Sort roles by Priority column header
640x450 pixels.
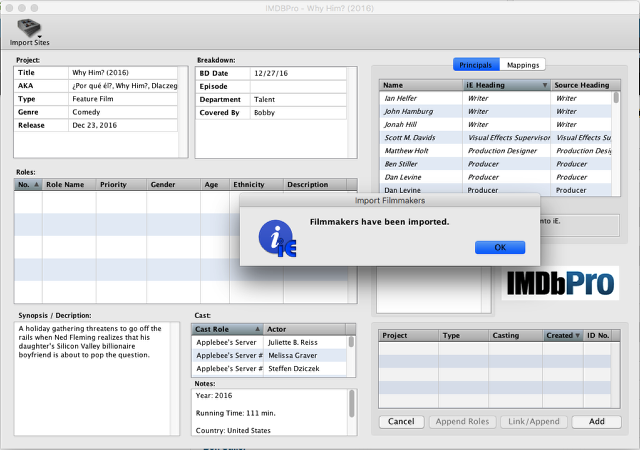pyautogui.click(x=121, y=185)
